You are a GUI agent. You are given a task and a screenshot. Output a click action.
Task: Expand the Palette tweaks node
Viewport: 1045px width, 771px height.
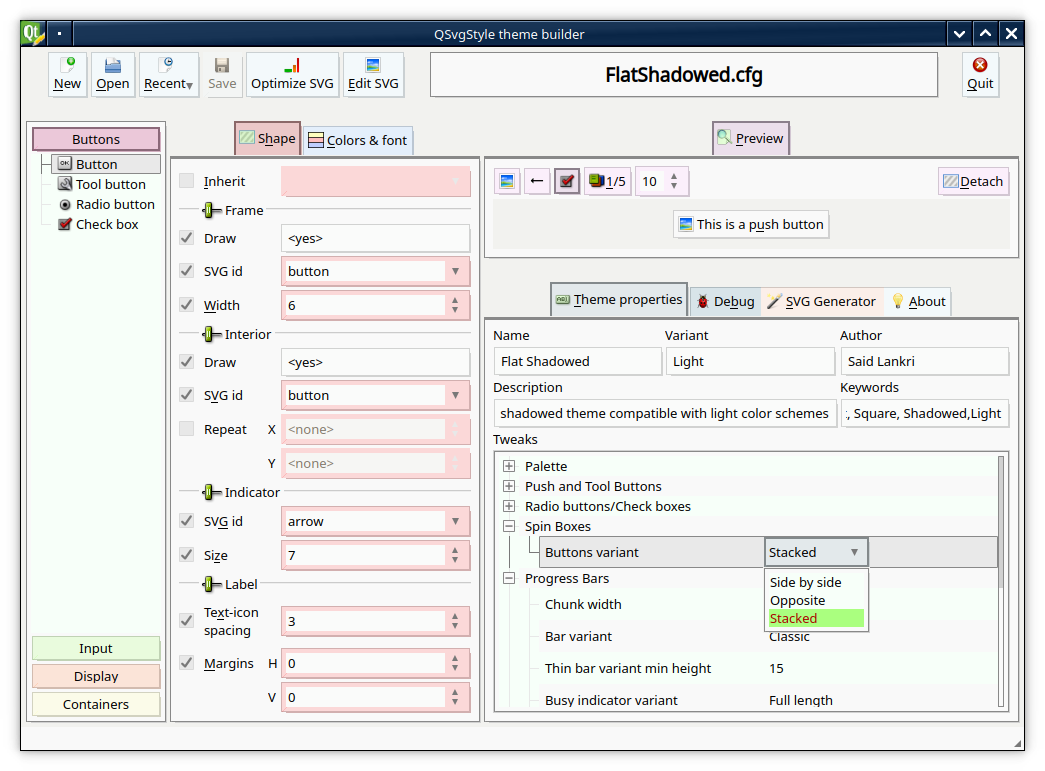(x=509, y=466)
